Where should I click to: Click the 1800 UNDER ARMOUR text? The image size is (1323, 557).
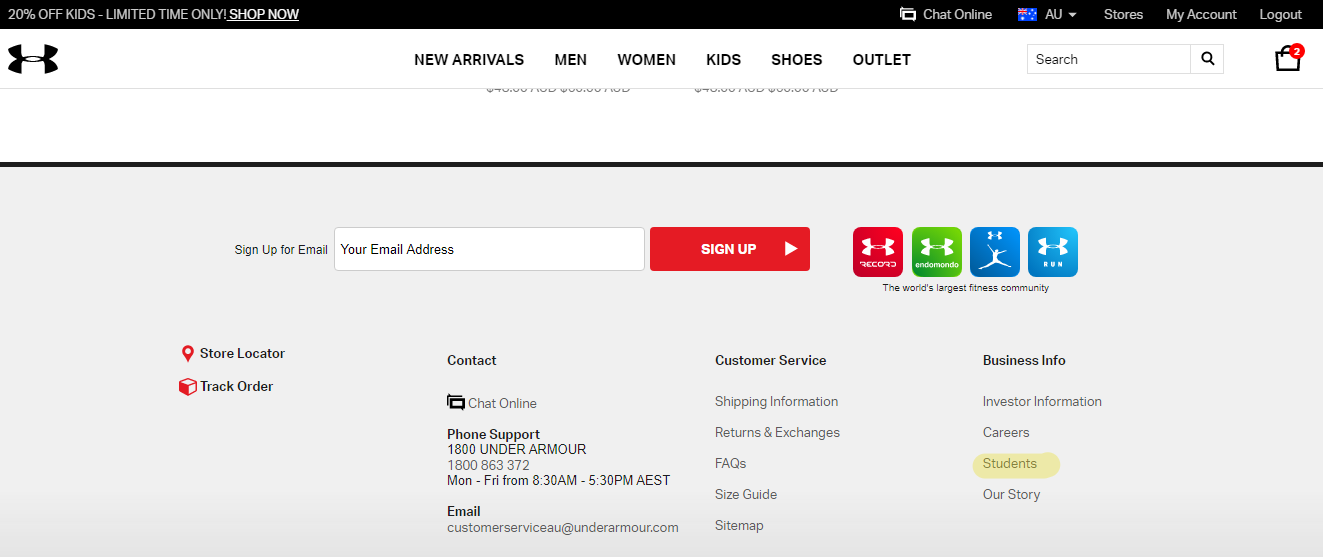(517, 449)
